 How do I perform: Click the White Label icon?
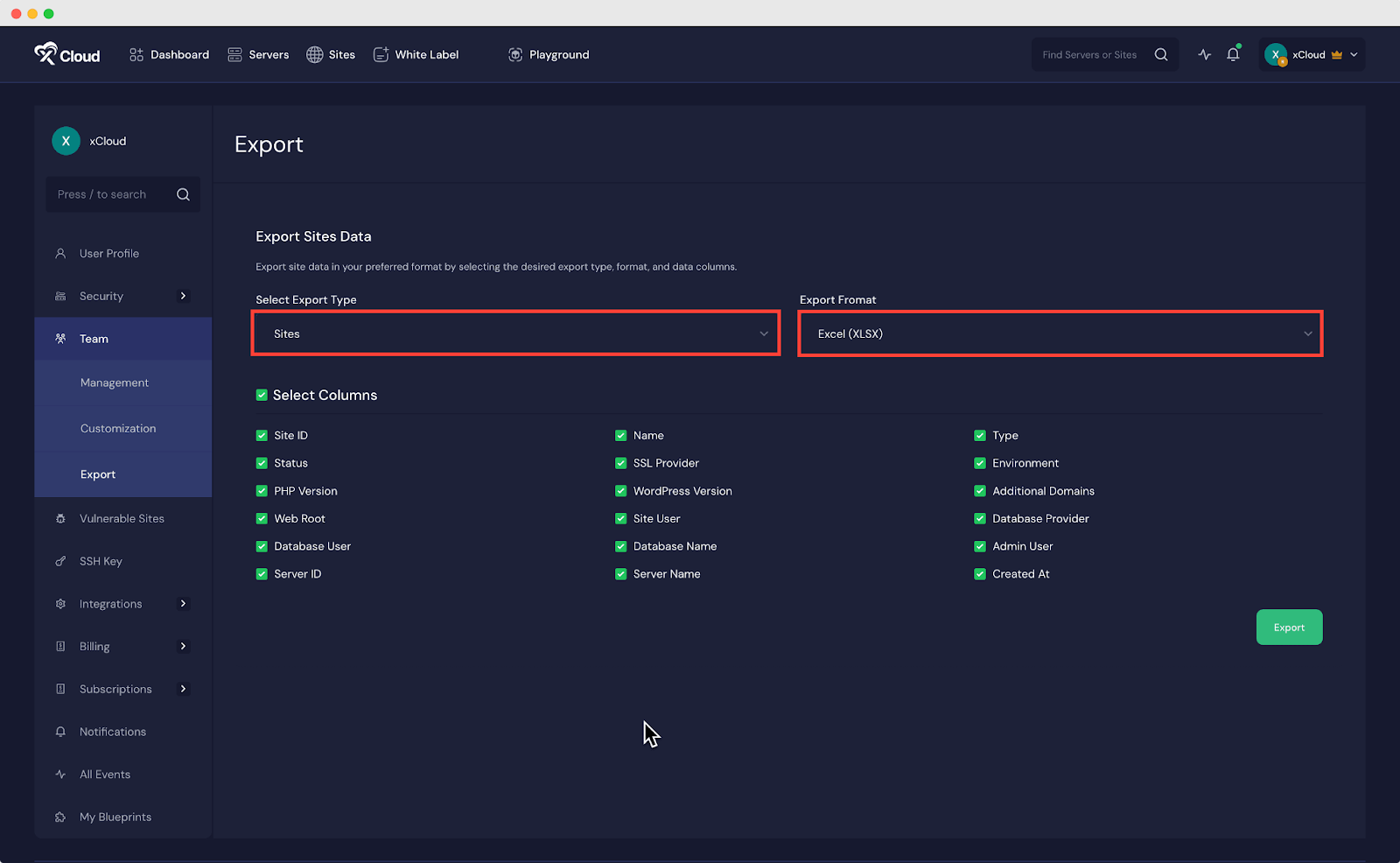(381, 54)
